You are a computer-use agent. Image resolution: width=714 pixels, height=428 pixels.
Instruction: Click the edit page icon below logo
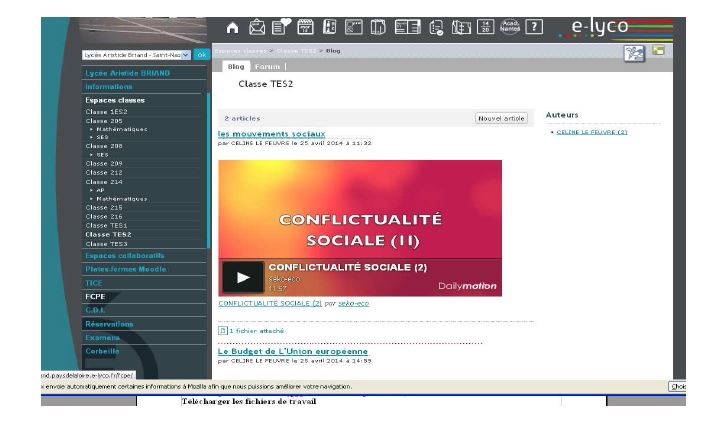[633, 52]
